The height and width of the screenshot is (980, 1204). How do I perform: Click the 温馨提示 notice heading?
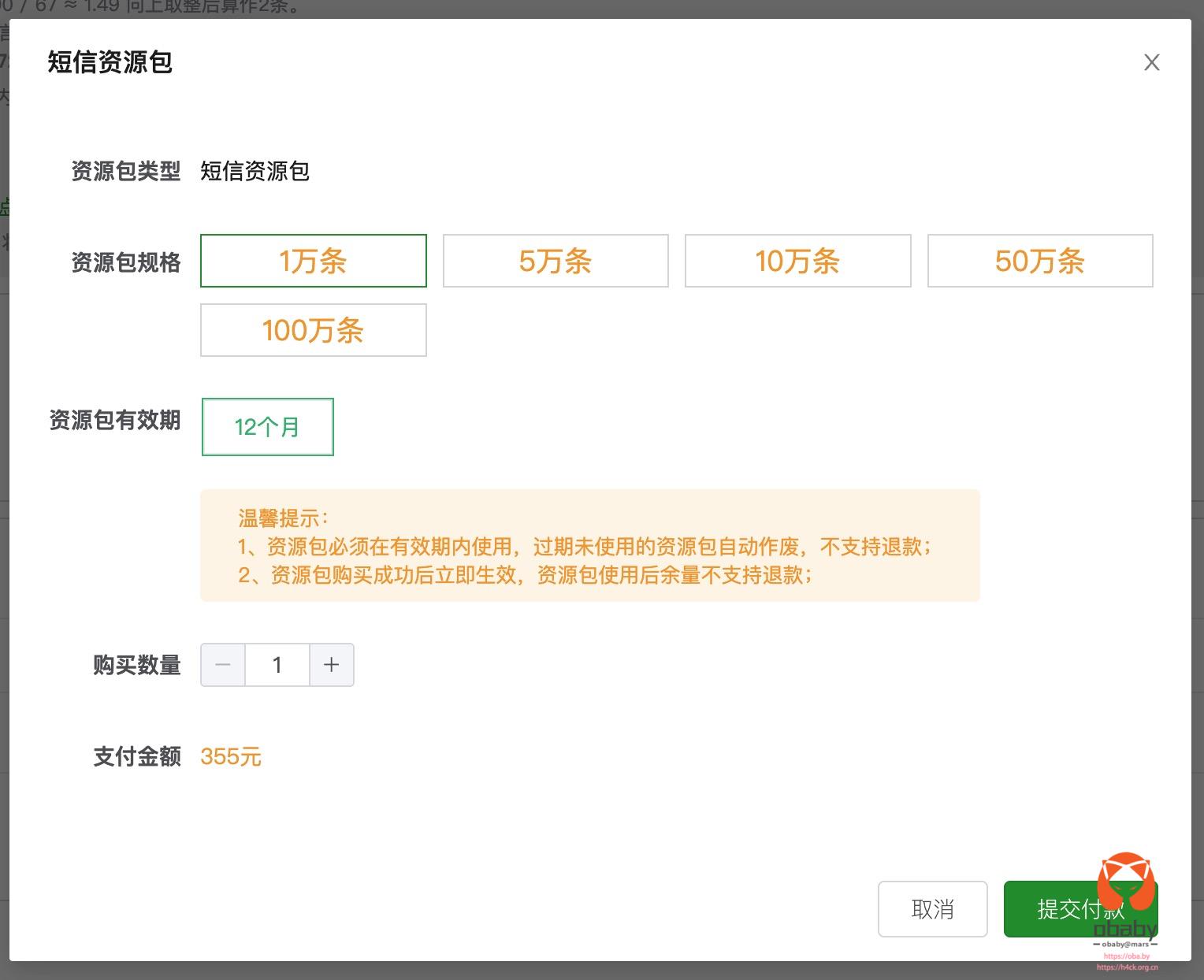[282, 518]
